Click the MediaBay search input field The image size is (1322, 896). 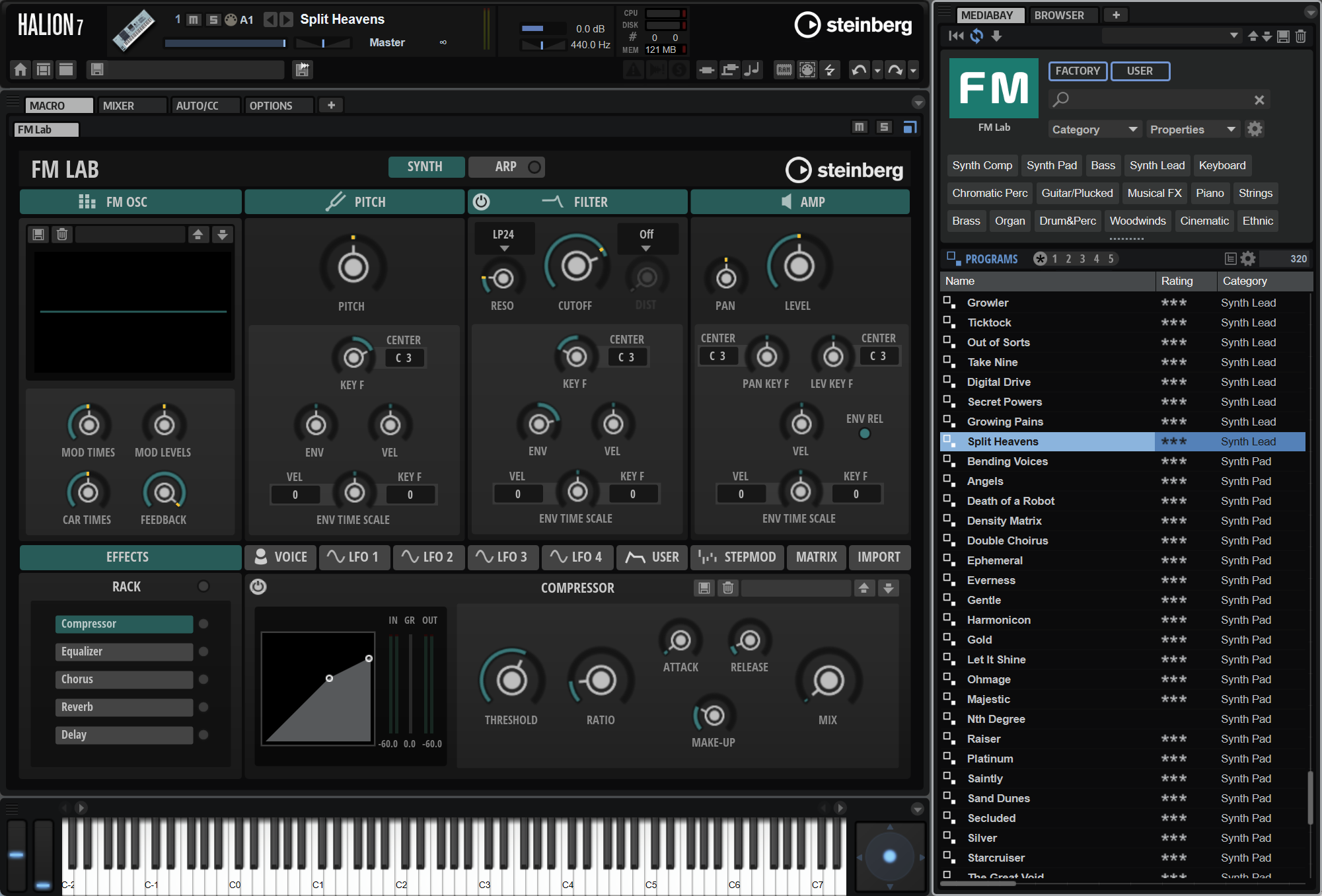coord(1159,100)
